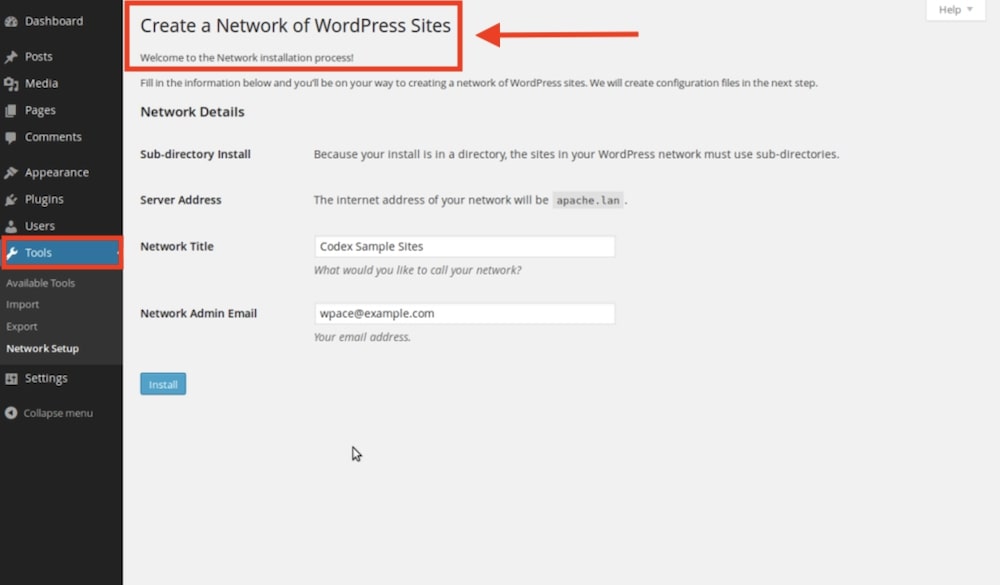1000x585 pixels.
Task: Click the Tools wrench icon
Action: pyautogui.click(x=11, y=253)
